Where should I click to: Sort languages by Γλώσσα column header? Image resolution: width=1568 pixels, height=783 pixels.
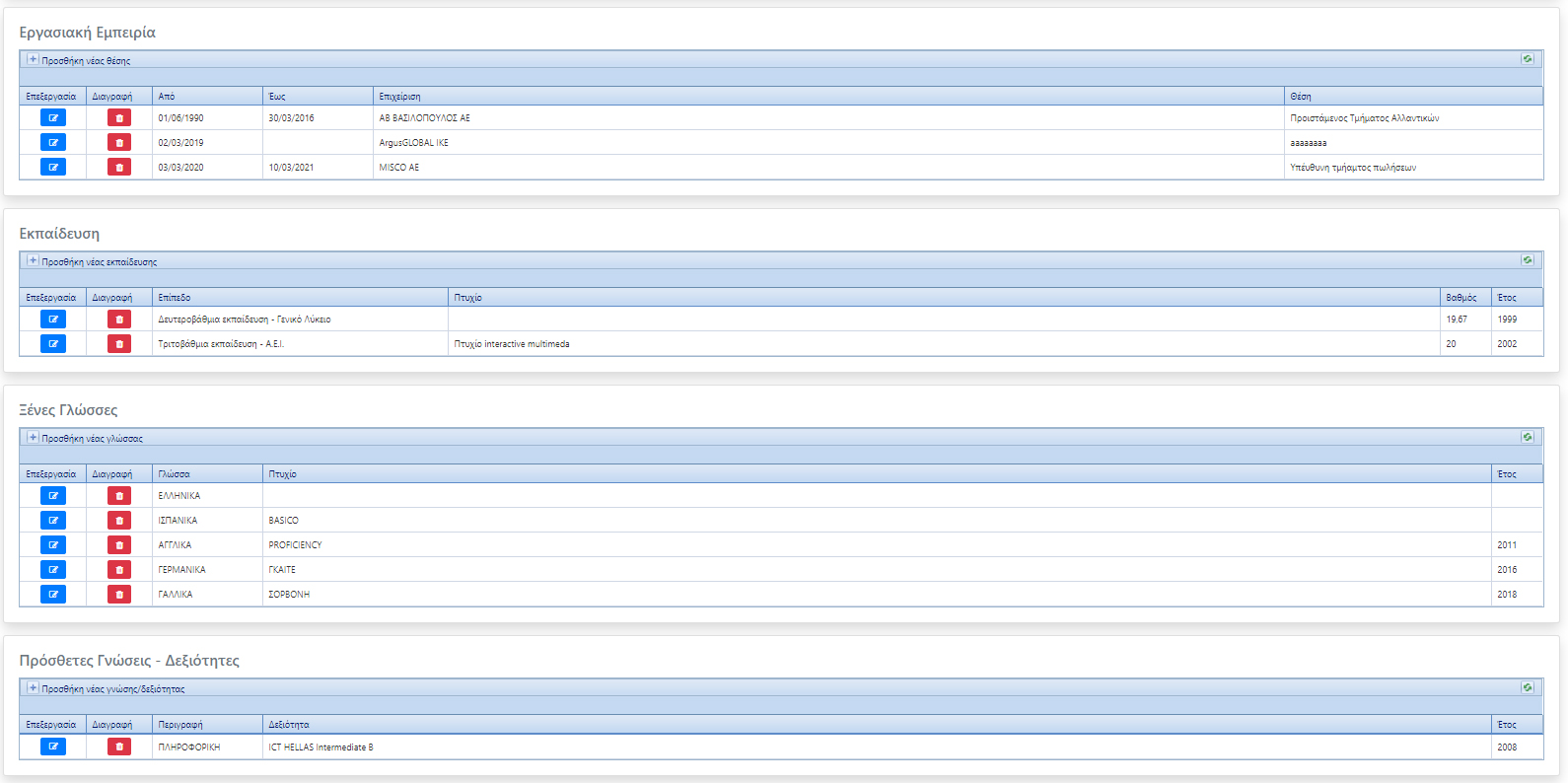click(x=174, y=474)
